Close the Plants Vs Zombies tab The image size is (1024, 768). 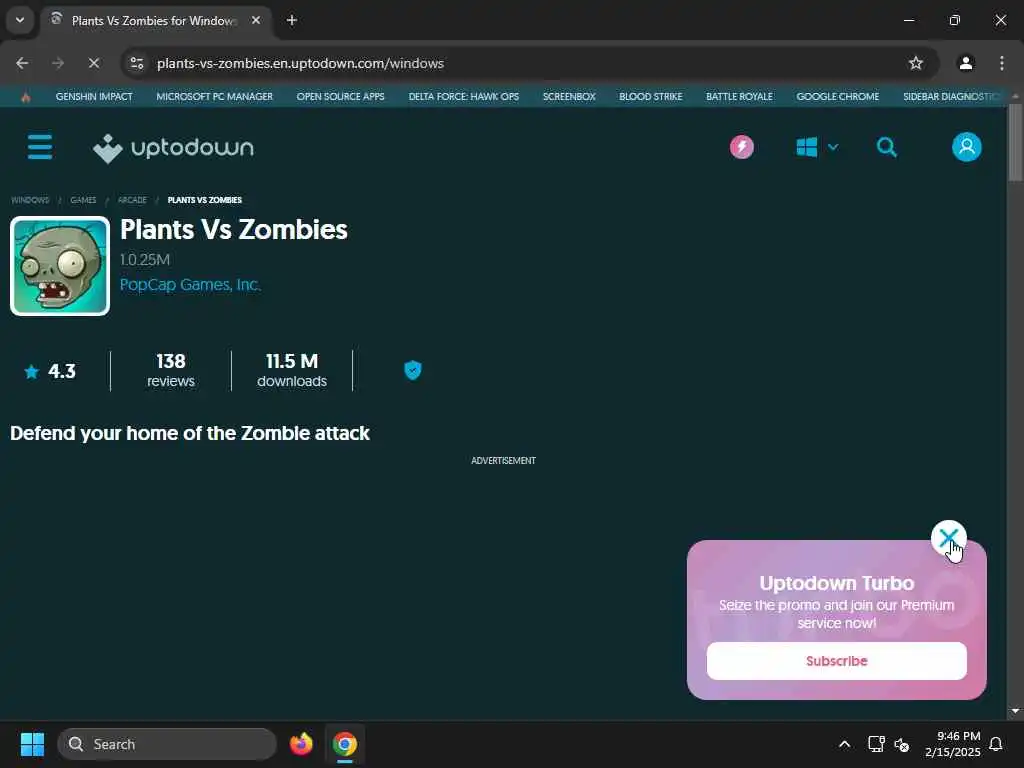[256, 21]
